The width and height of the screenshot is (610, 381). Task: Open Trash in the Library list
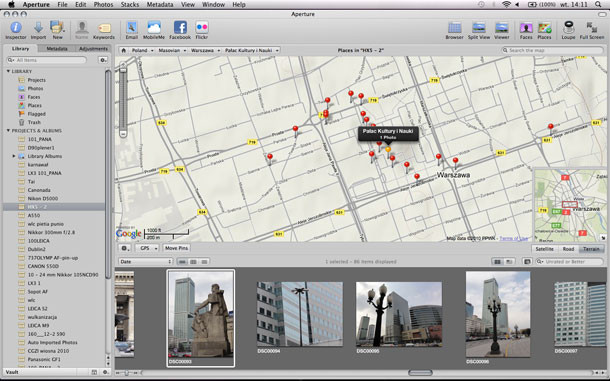pos(34,122)
